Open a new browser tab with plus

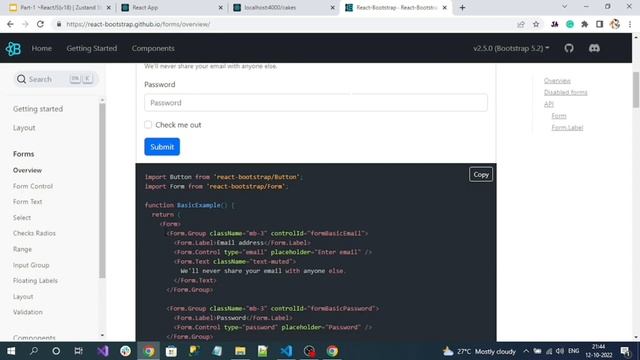[x=462, y=7]
